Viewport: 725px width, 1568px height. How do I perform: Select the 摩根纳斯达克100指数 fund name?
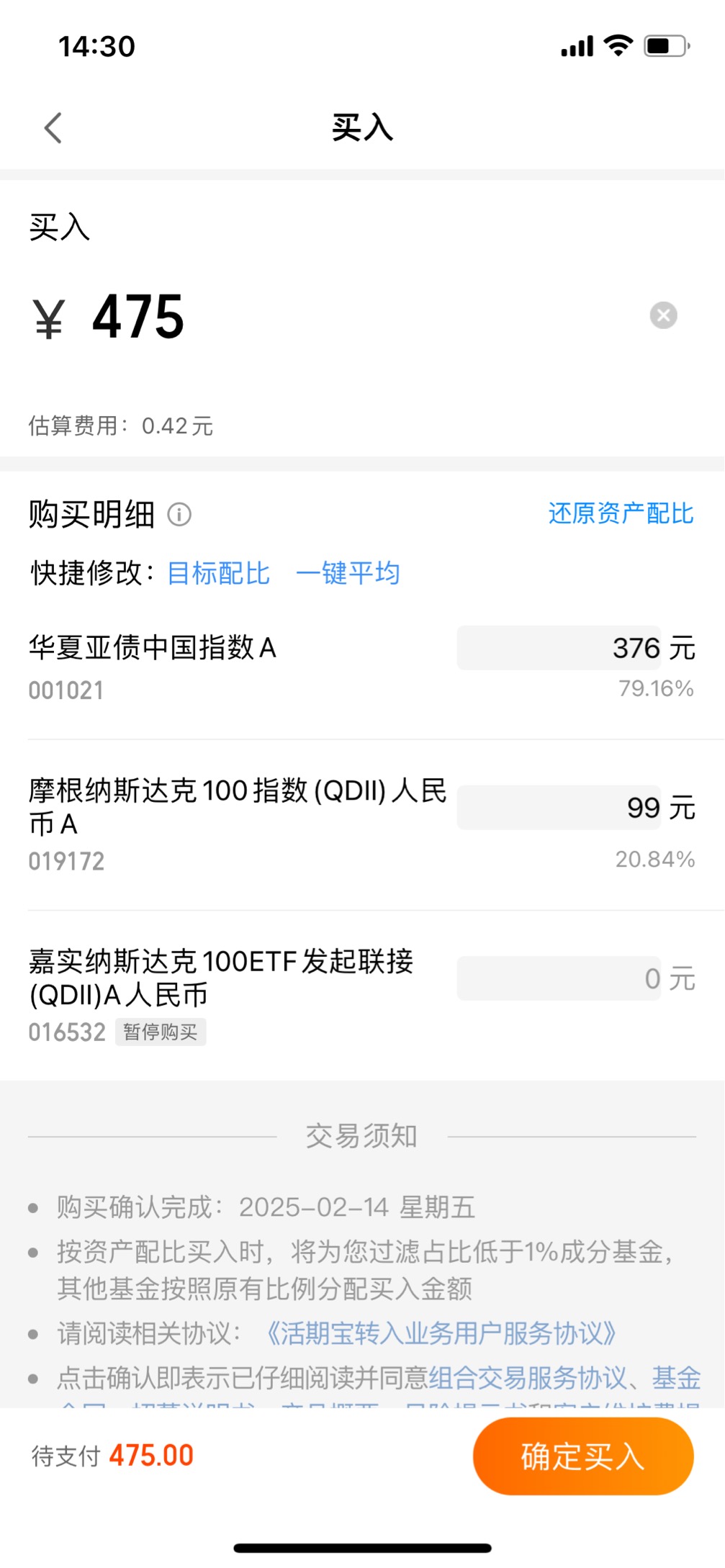point(238,807)
